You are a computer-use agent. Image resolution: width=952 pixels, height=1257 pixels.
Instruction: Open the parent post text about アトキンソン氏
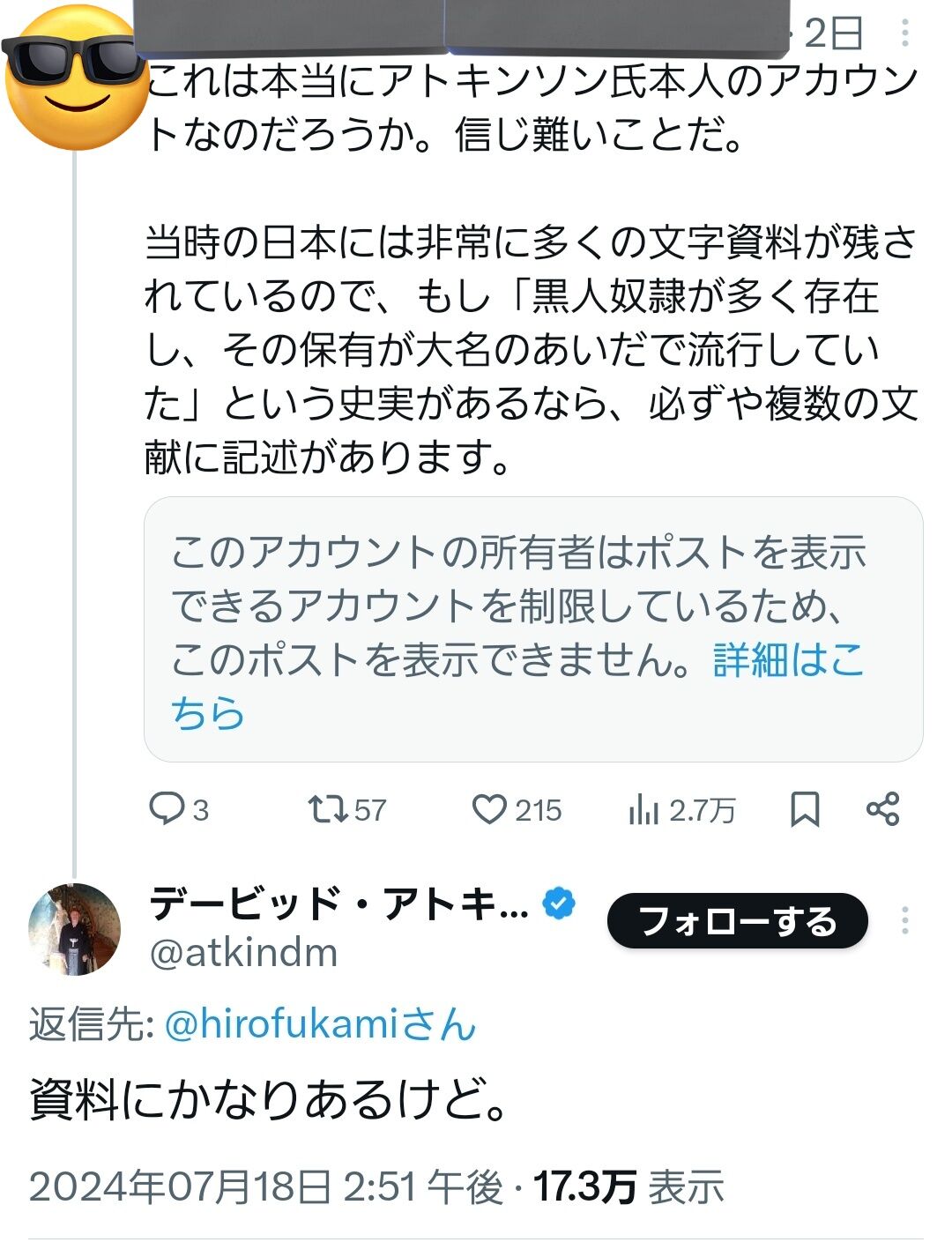click(532, 269)
